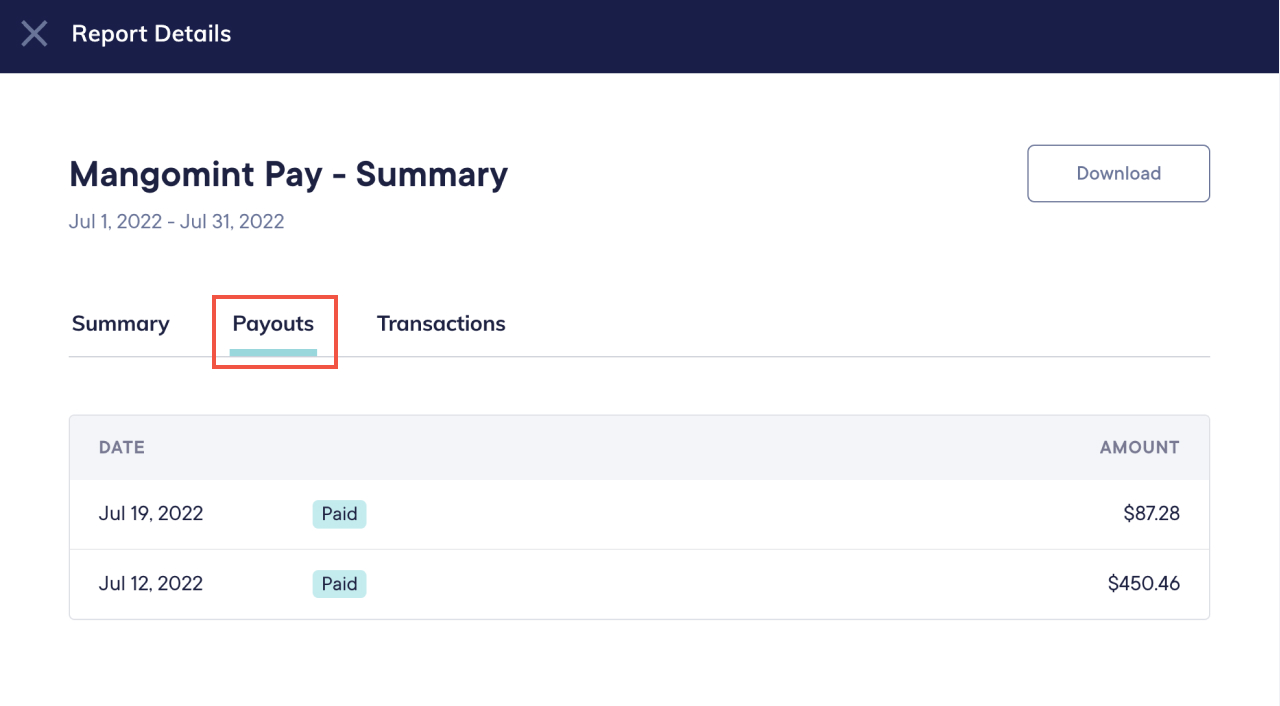Sort by the AMOUNT column header
This screenshot has height=706, width=1280.
pos(1139,447)
